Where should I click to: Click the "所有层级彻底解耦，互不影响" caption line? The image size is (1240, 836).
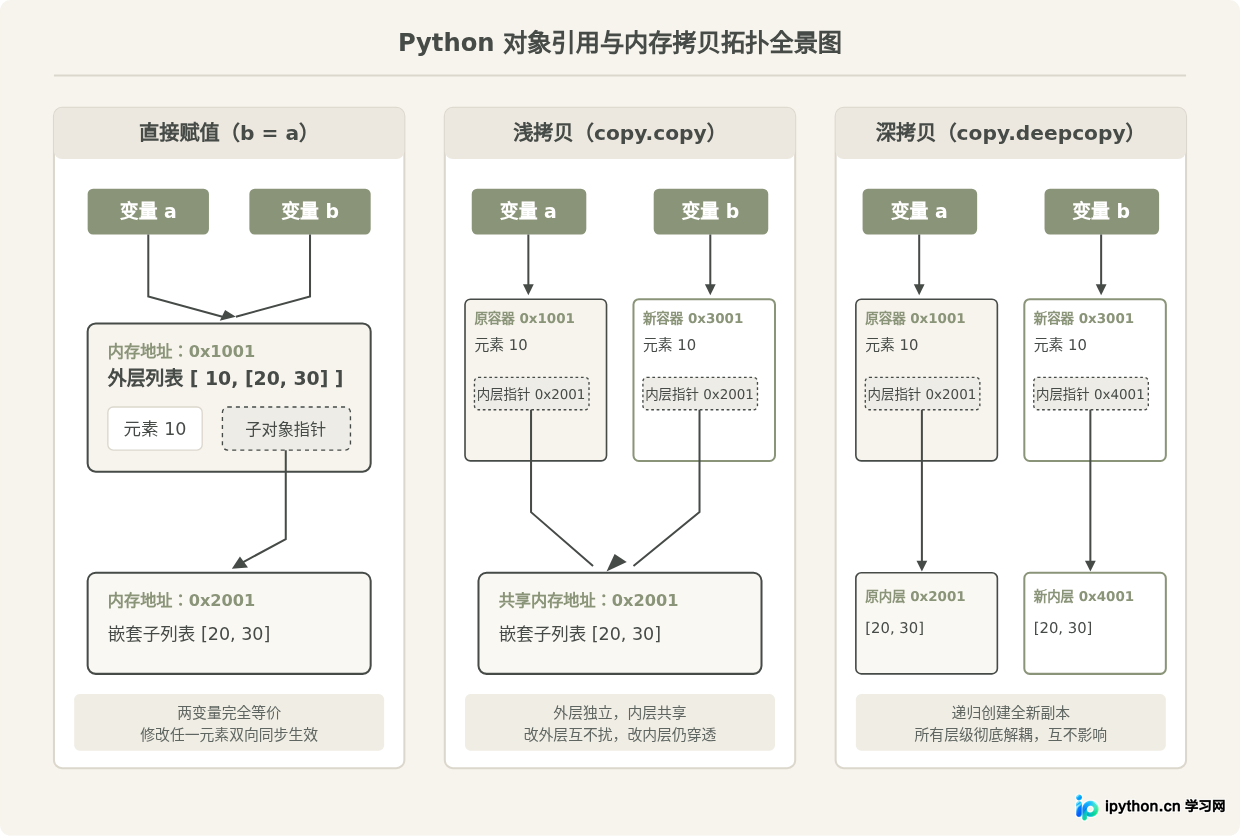[1011, 735]
